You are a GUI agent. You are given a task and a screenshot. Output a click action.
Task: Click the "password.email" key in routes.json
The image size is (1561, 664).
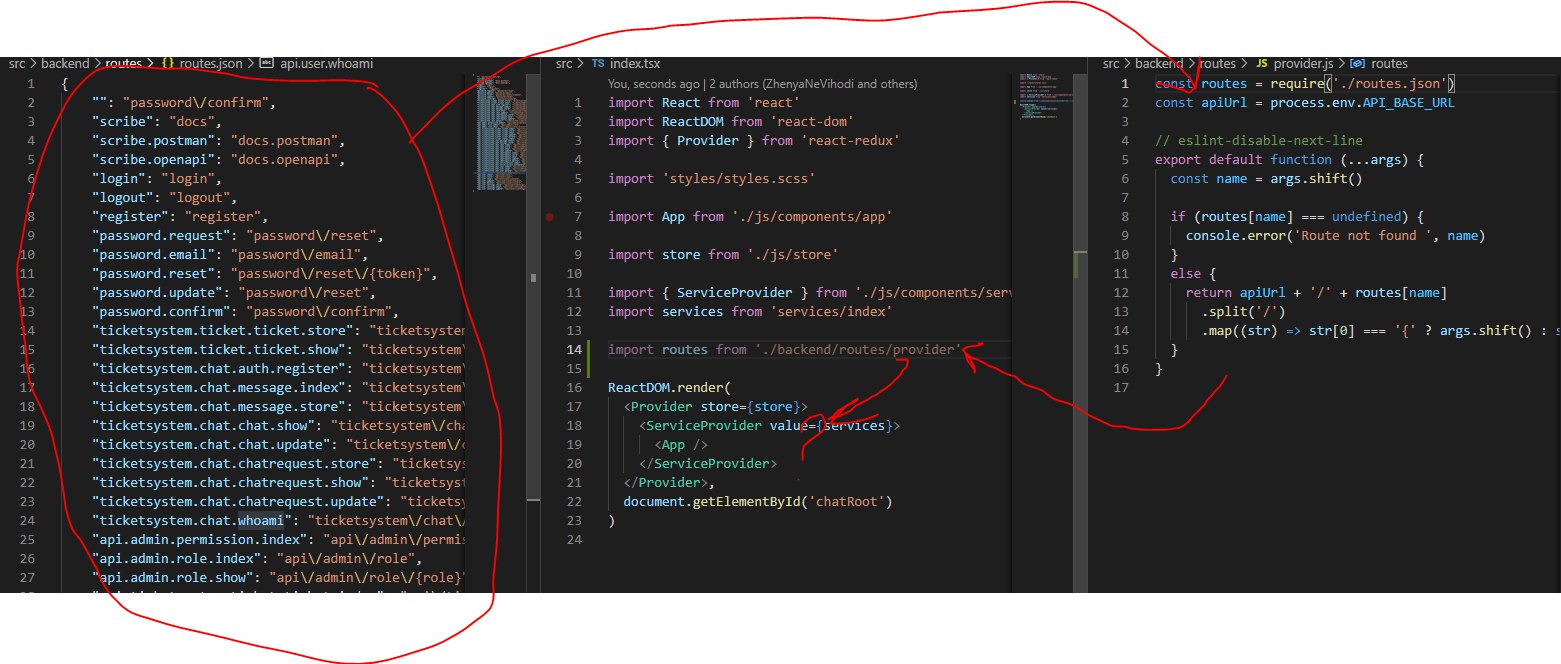[x=153, y=255]
